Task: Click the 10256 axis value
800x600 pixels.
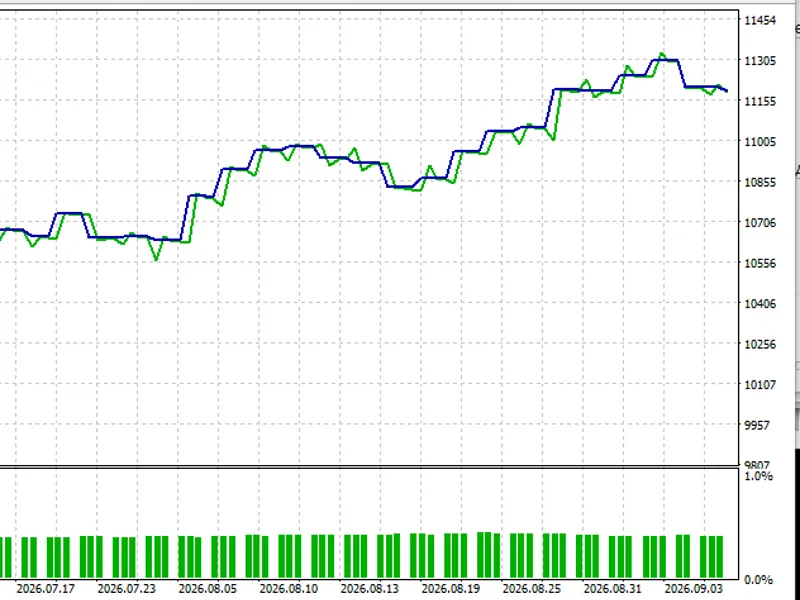Action: [760, 344]
